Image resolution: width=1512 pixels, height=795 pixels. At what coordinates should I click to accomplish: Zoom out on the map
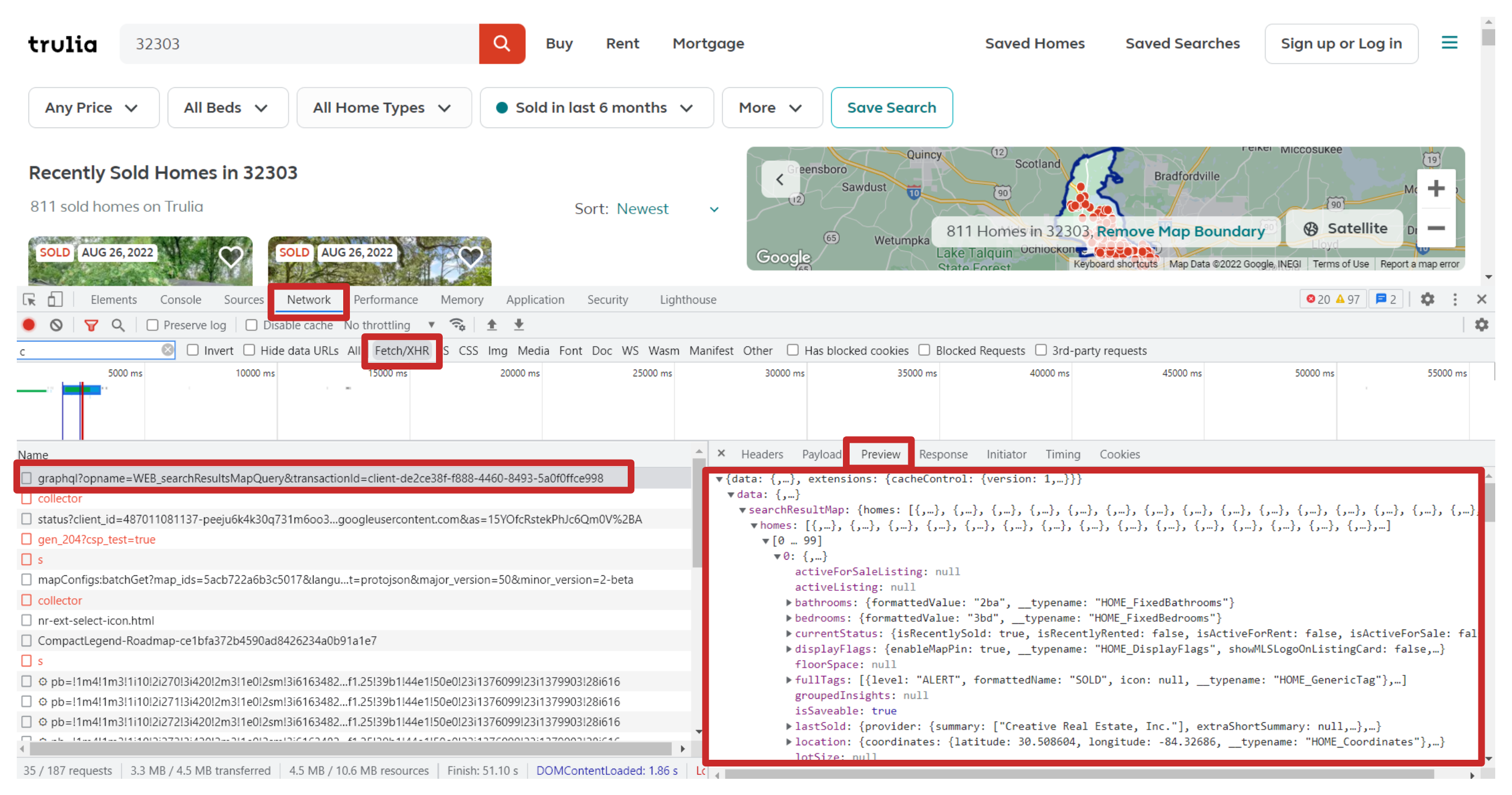1435,228
